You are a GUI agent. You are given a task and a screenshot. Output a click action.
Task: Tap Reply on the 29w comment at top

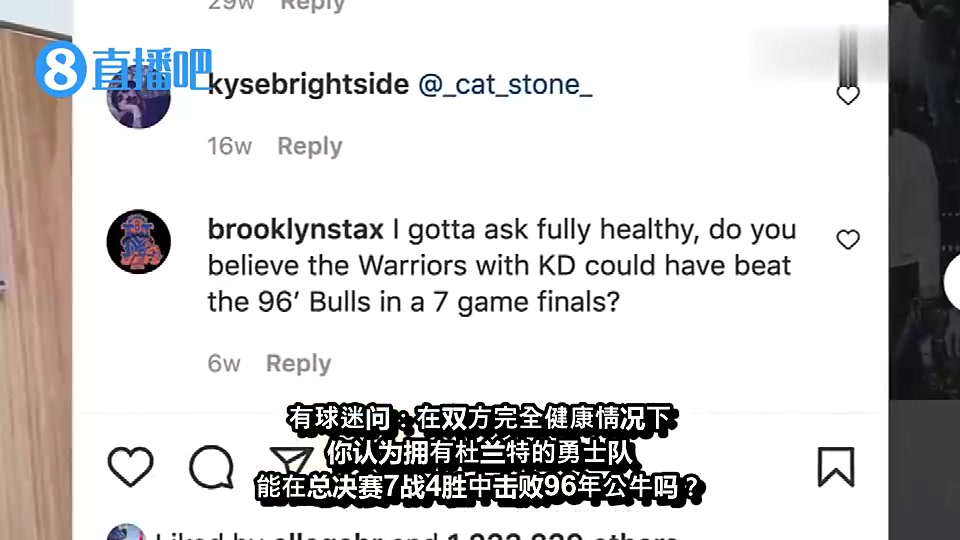(x=312, y=6)
